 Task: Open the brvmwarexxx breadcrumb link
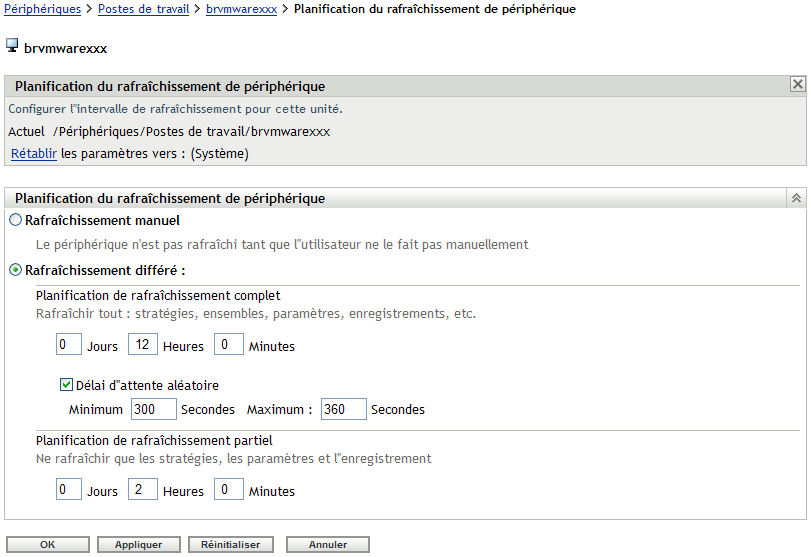click(240, 9)
